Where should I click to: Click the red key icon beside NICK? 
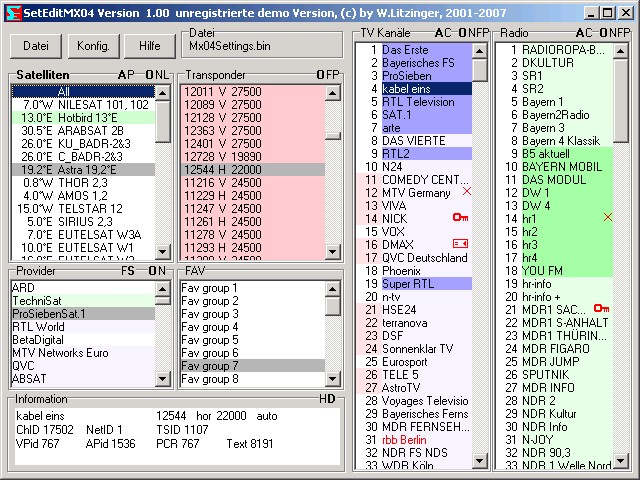[460, 218]
